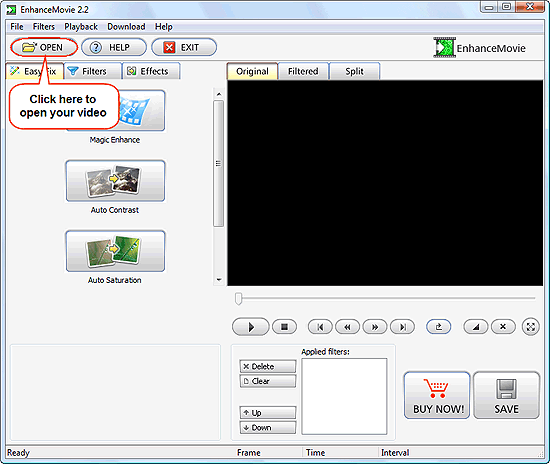
Task: Minimize the EnhanceMovie window
Action: [x=490, y=7]
